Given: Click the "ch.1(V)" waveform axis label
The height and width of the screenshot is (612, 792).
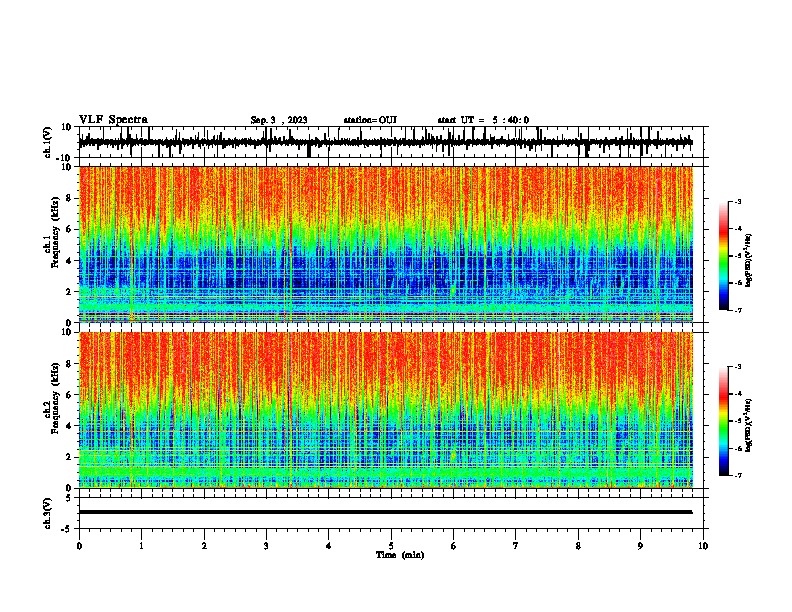Looking at the screenshot, I should click(x=47, y=142).
